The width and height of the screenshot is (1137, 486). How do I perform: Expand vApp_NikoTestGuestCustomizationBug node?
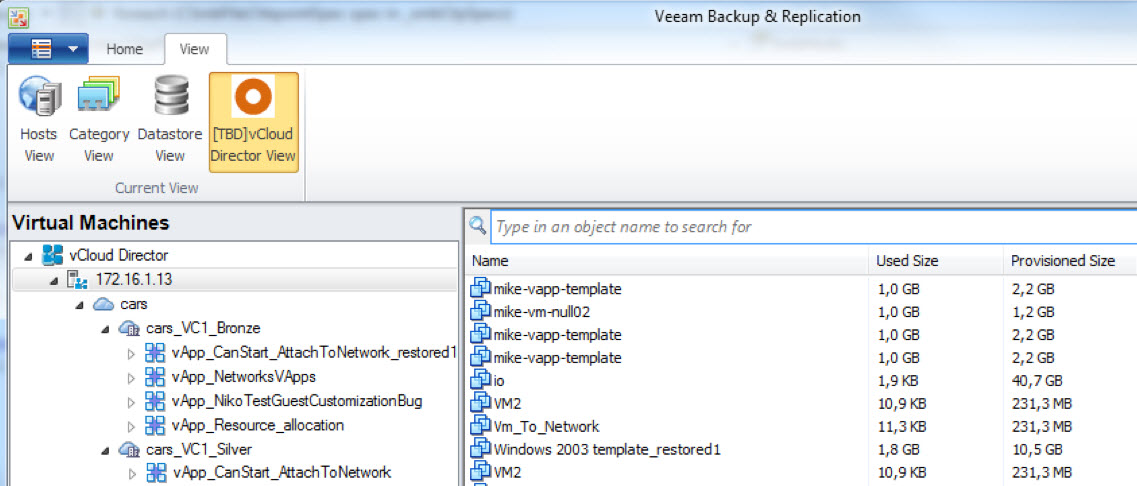[x=131, y=401]
